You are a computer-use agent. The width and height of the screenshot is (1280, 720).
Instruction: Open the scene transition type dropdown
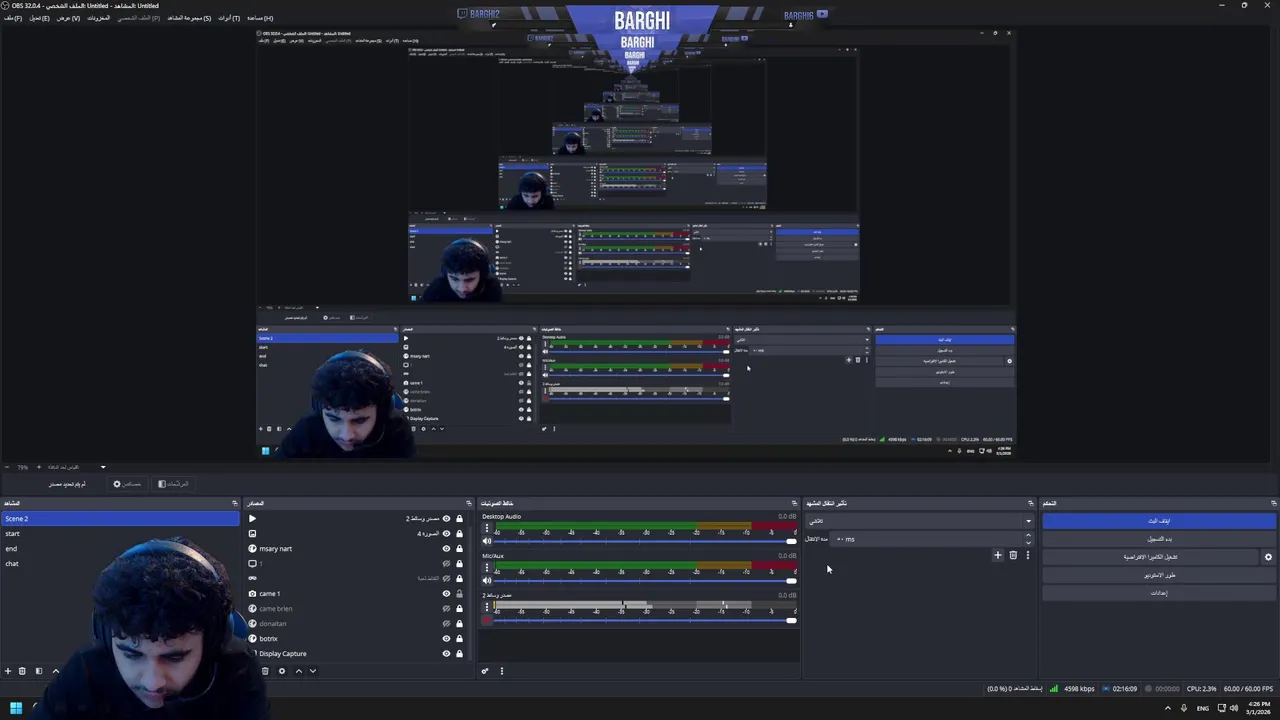(919, 521)
